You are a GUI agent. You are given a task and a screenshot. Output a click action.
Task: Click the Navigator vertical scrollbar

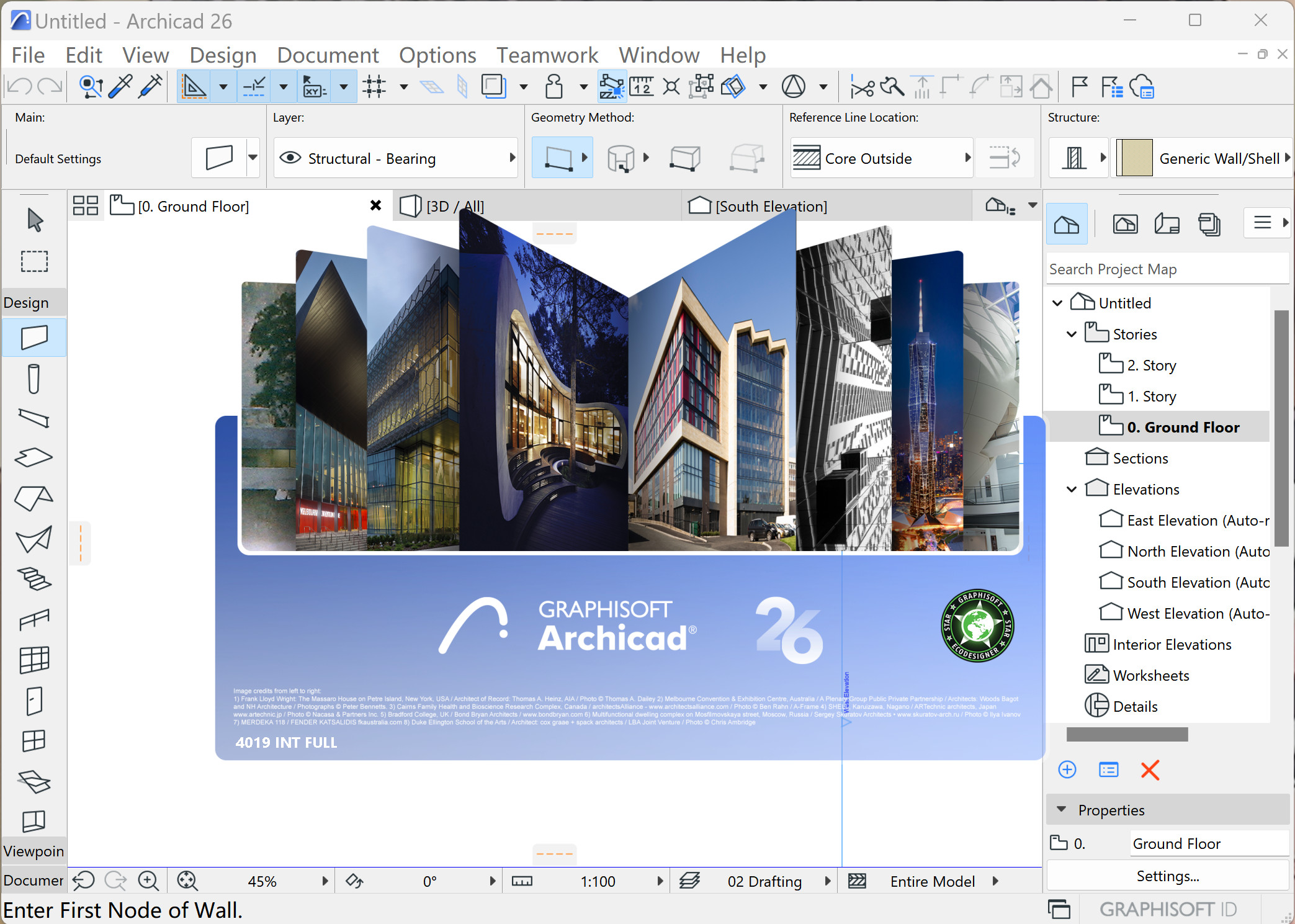1281,428
